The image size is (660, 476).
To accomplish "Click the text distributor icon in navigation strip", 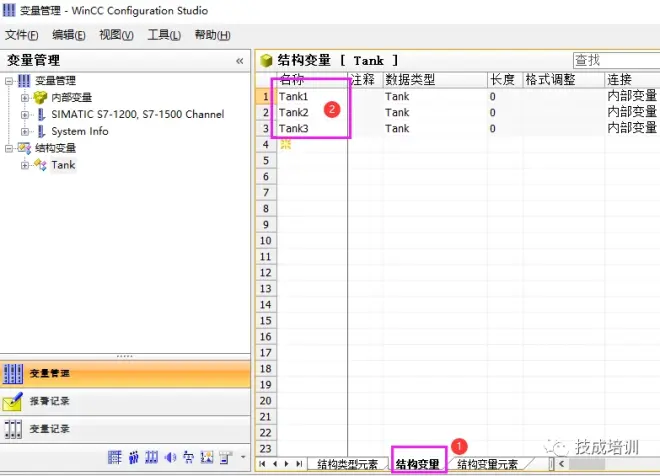I will tap(189, 457).
